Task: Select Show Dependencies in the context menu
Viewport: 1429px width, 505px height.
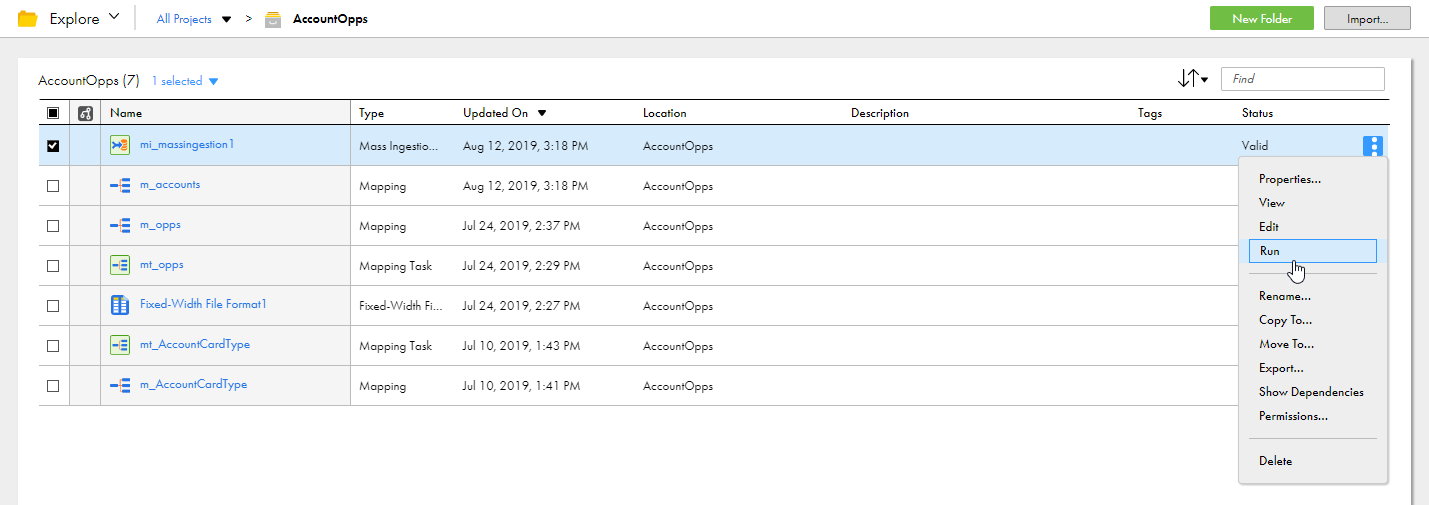Action: coord(1312,392)
